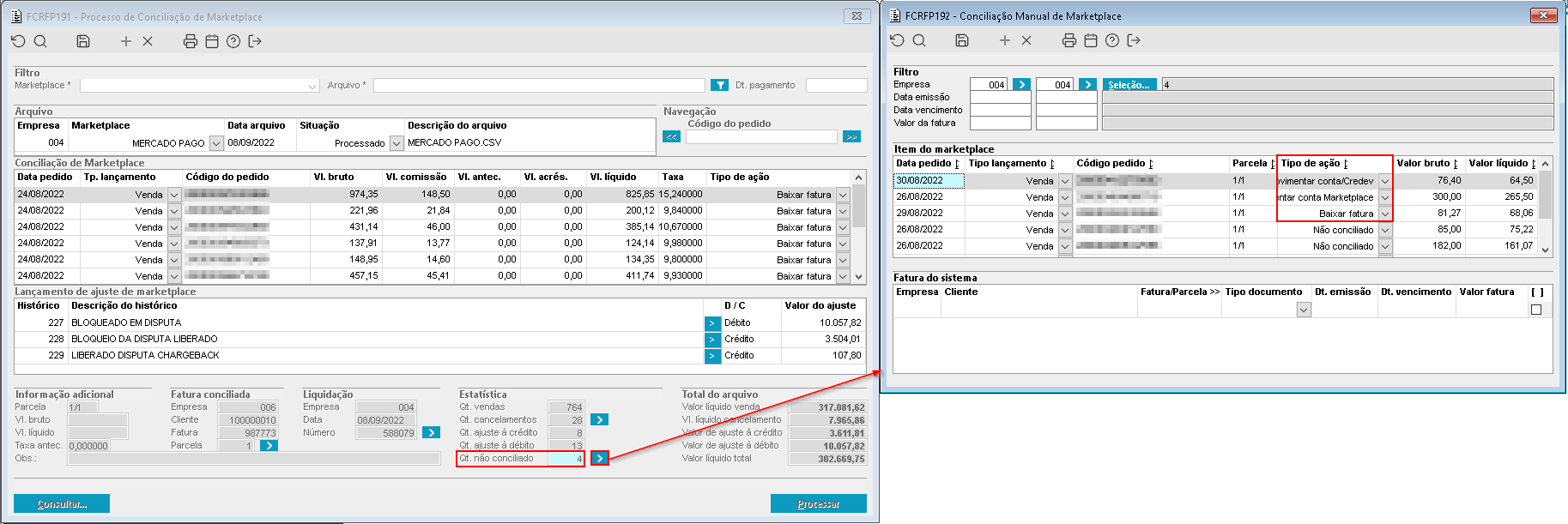Viewport: 1568px width, 524px height.
Task: Click the Arquivo filter input field
Action: (539, 85)
